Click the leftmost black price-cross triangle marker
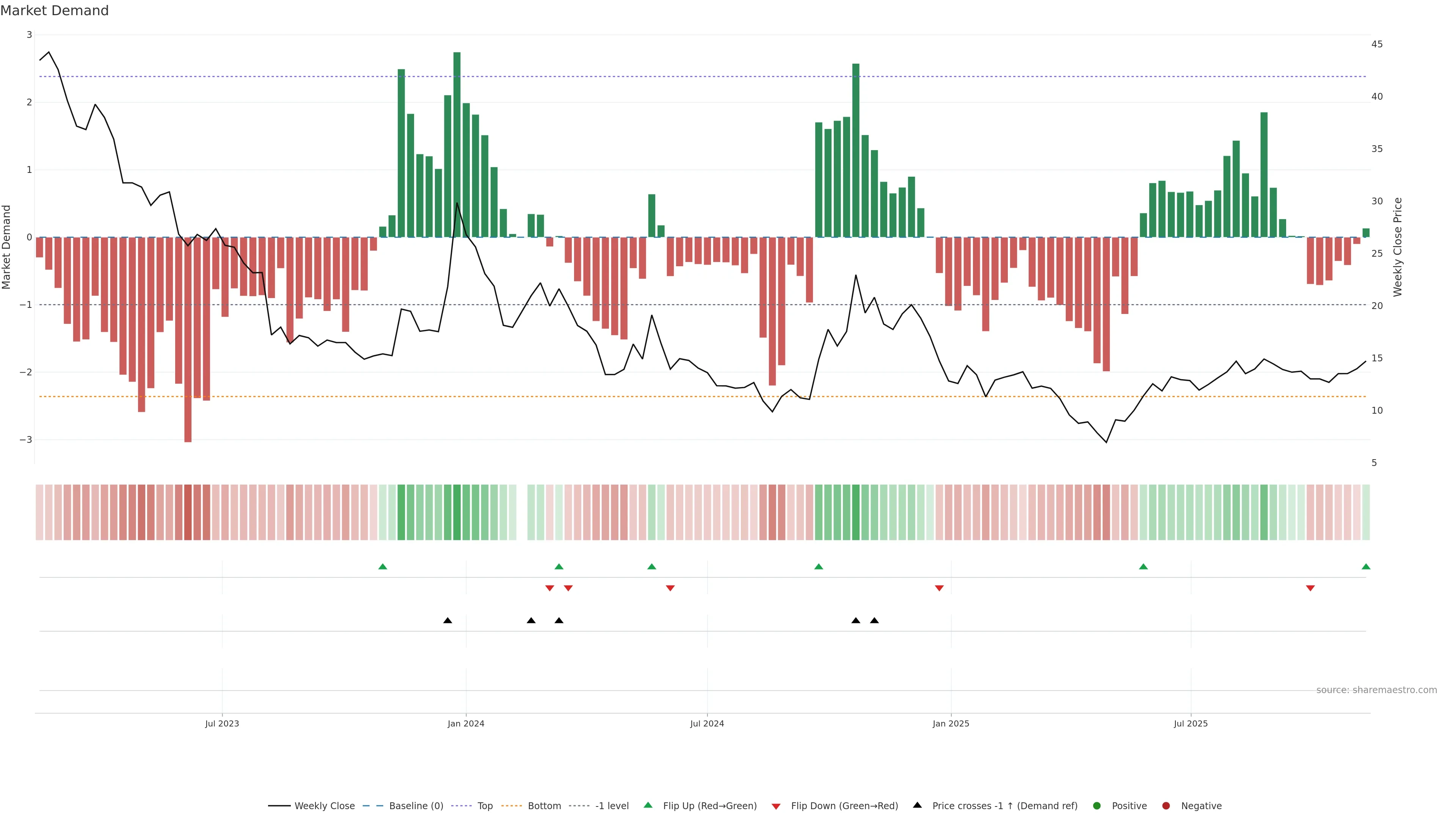 448,621
